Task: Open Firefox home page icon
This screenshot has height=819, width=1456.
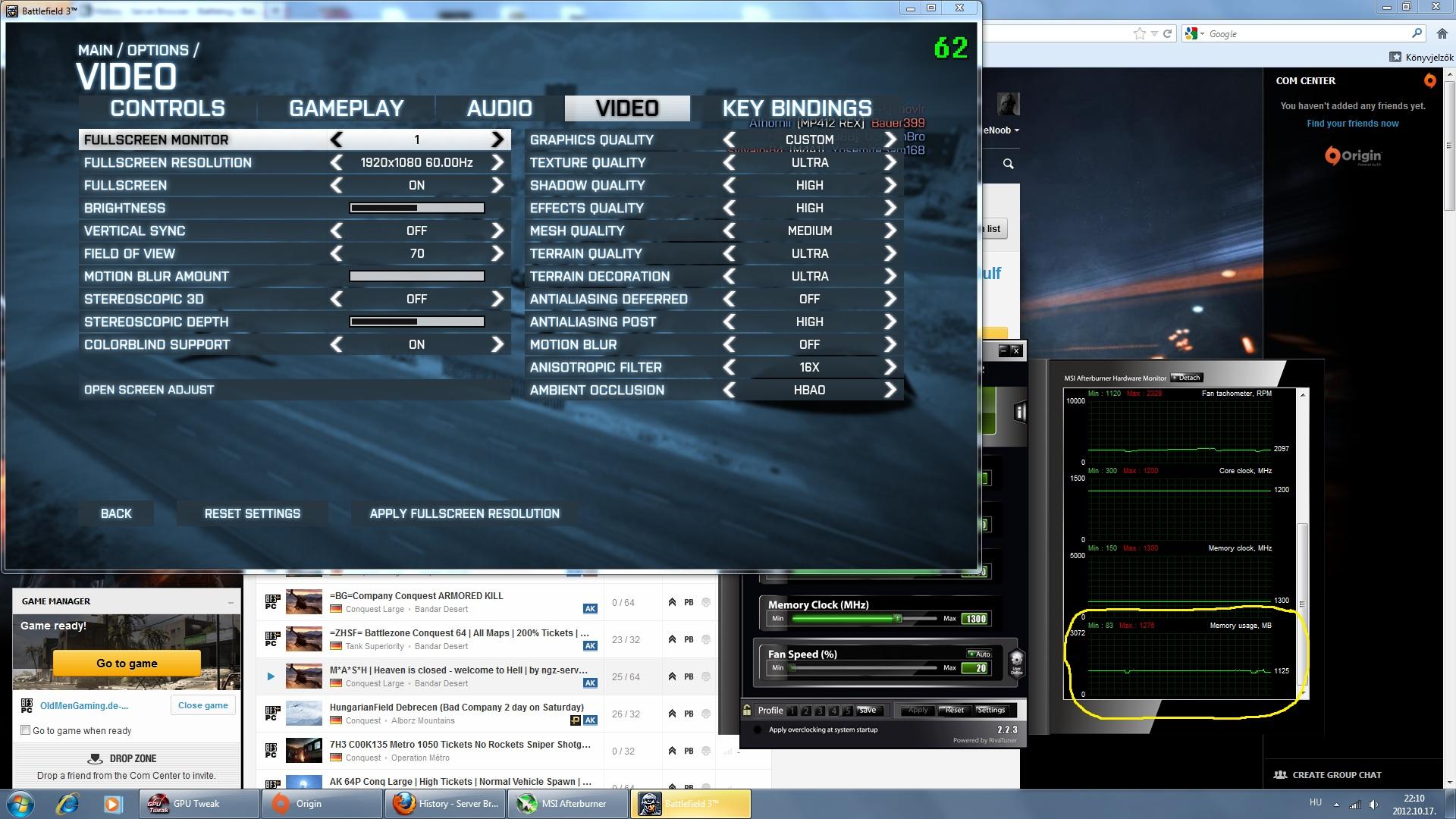Action: pyautogui.click(x=1442, y=33)
